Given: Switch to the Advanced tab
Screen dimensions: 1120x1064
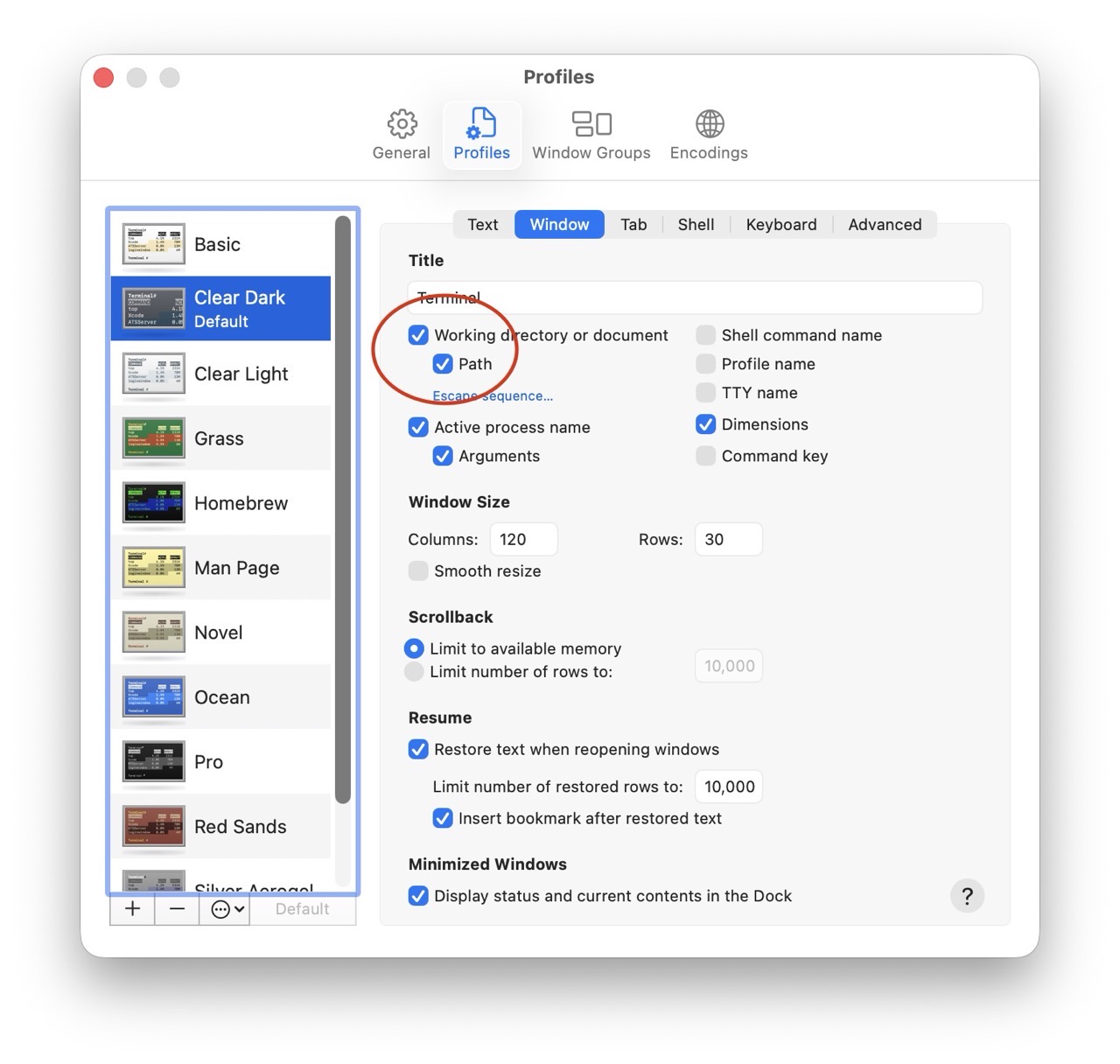Looking at the screenshot, I should click(x=885, y=225).
